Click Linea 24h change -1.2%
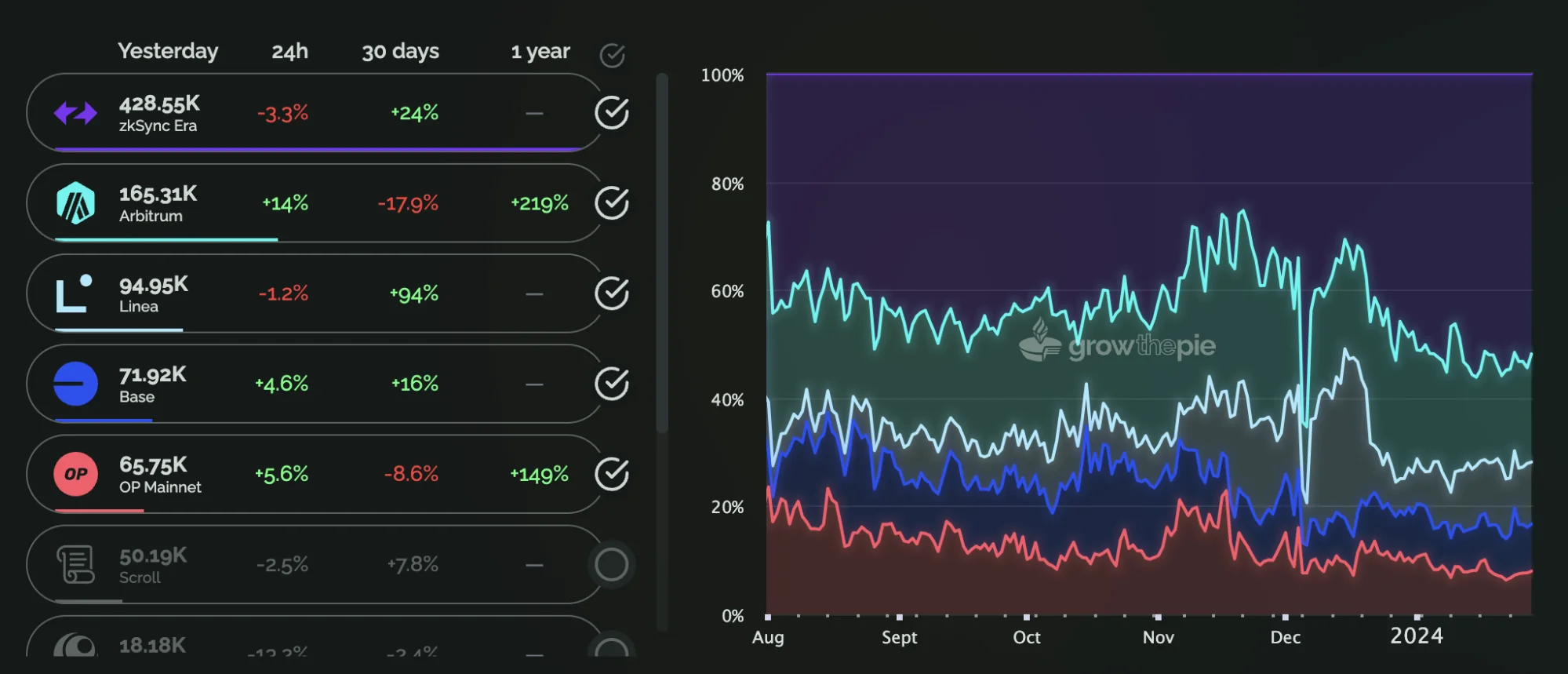Image resolution: width=1568 pixels, height=674 pixels. (283, 293)
